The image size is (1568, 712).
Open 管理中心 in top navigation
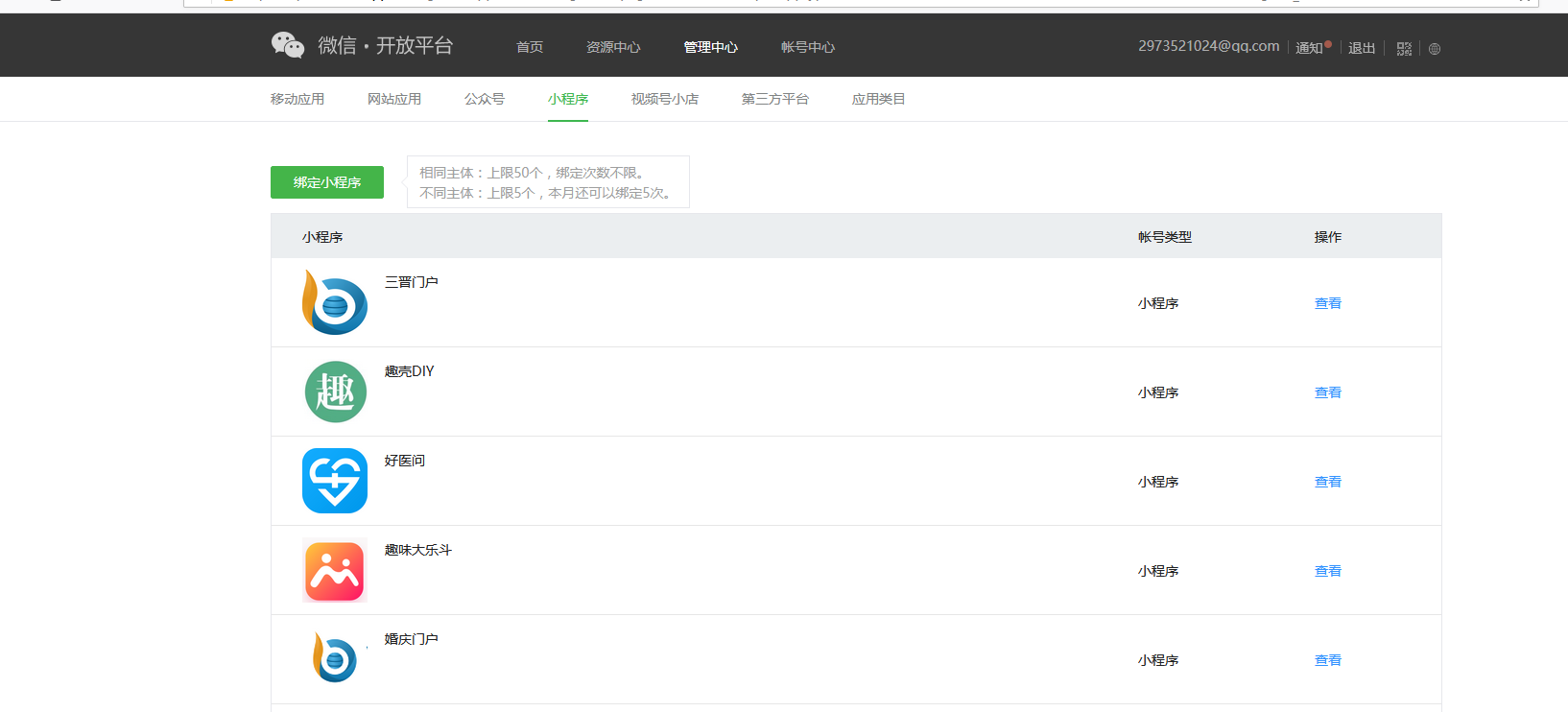click(710, 47)
